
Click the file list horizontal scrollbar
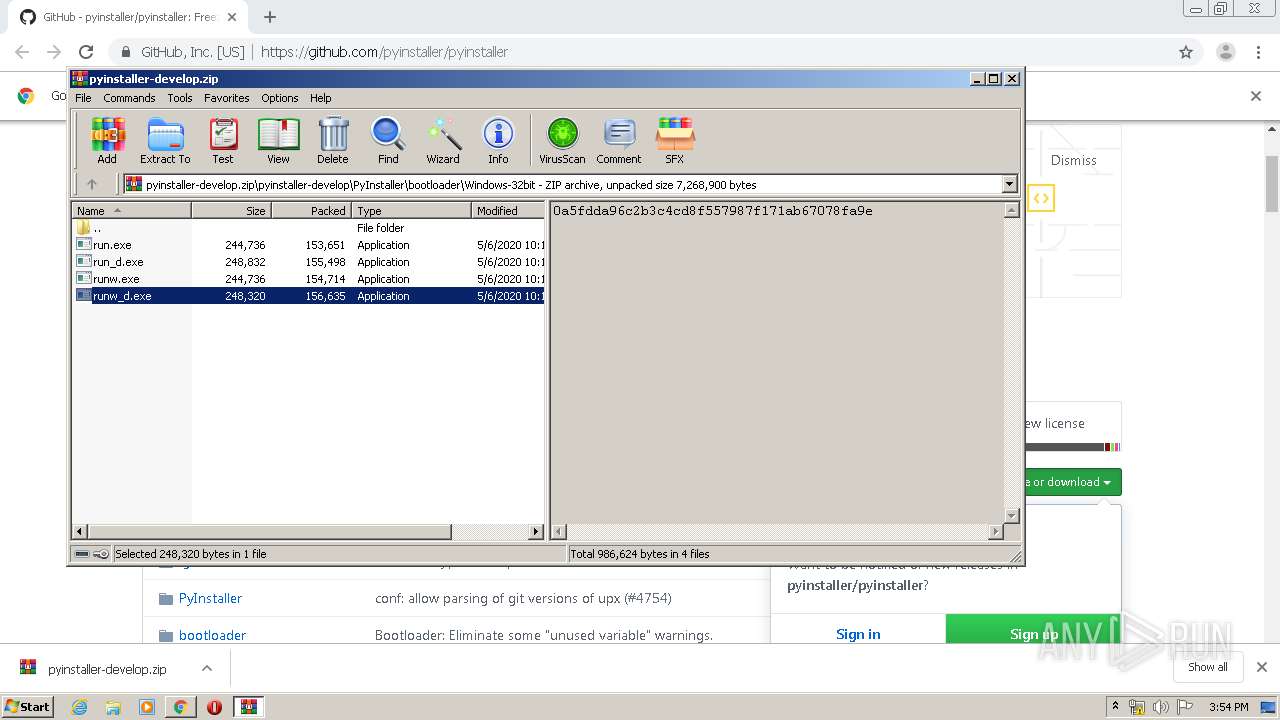(309, 532)
